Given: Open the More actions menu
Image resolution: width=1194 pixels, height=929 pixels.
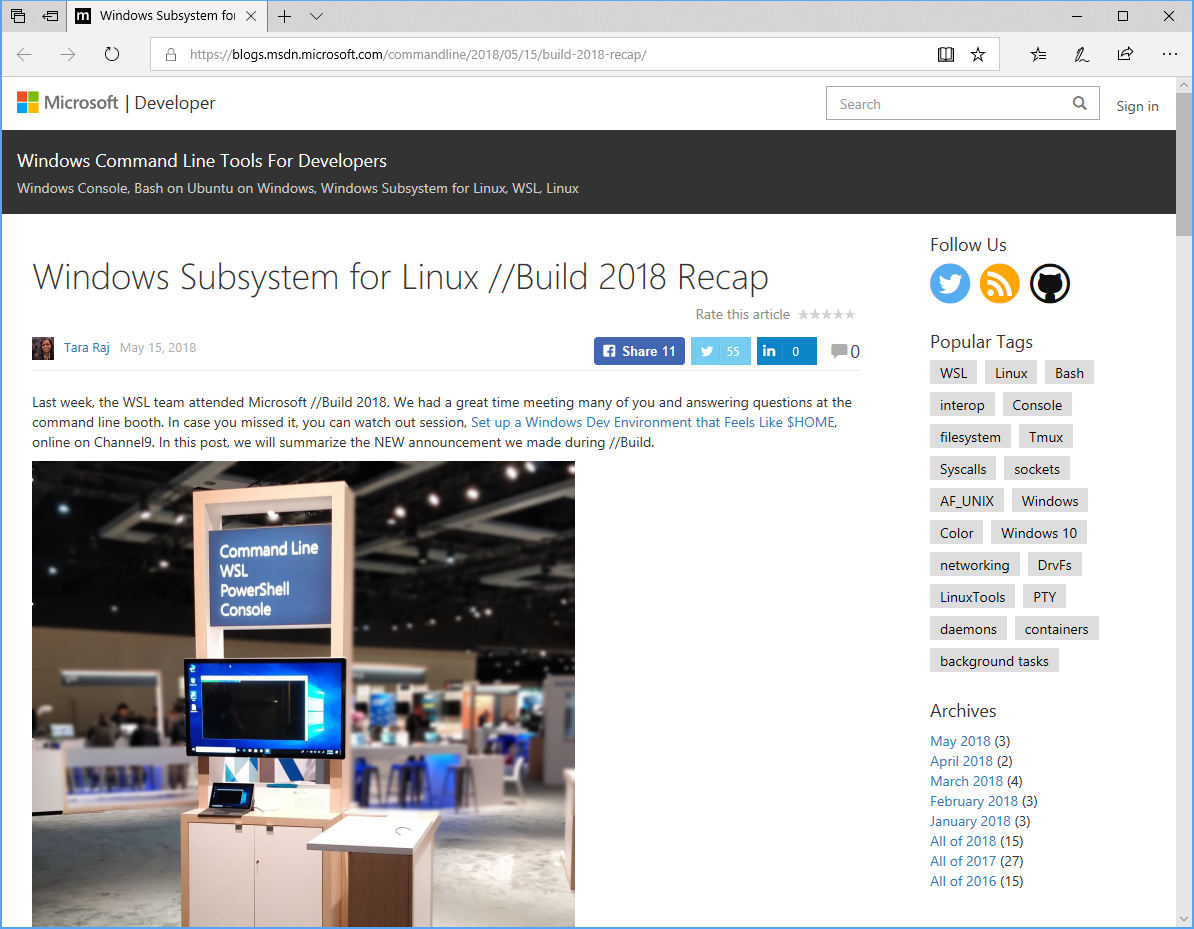Looking at the screenshot, I should (1169, 54).
